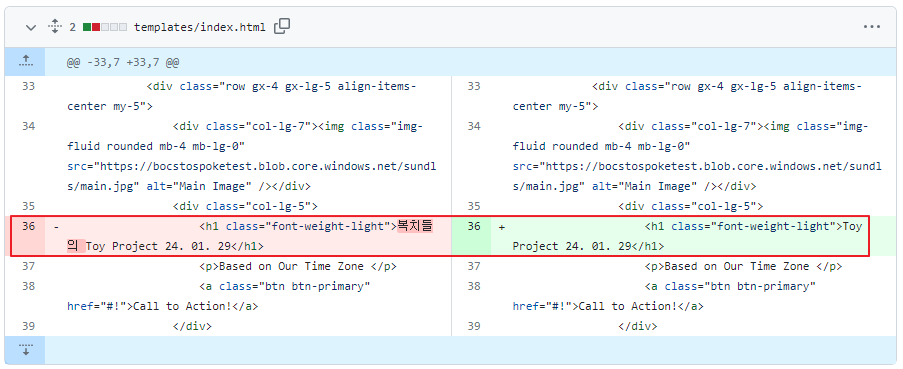Open the file options ellipsis menu
Screen dimensions: 903x369
click(x=871, y=26)
